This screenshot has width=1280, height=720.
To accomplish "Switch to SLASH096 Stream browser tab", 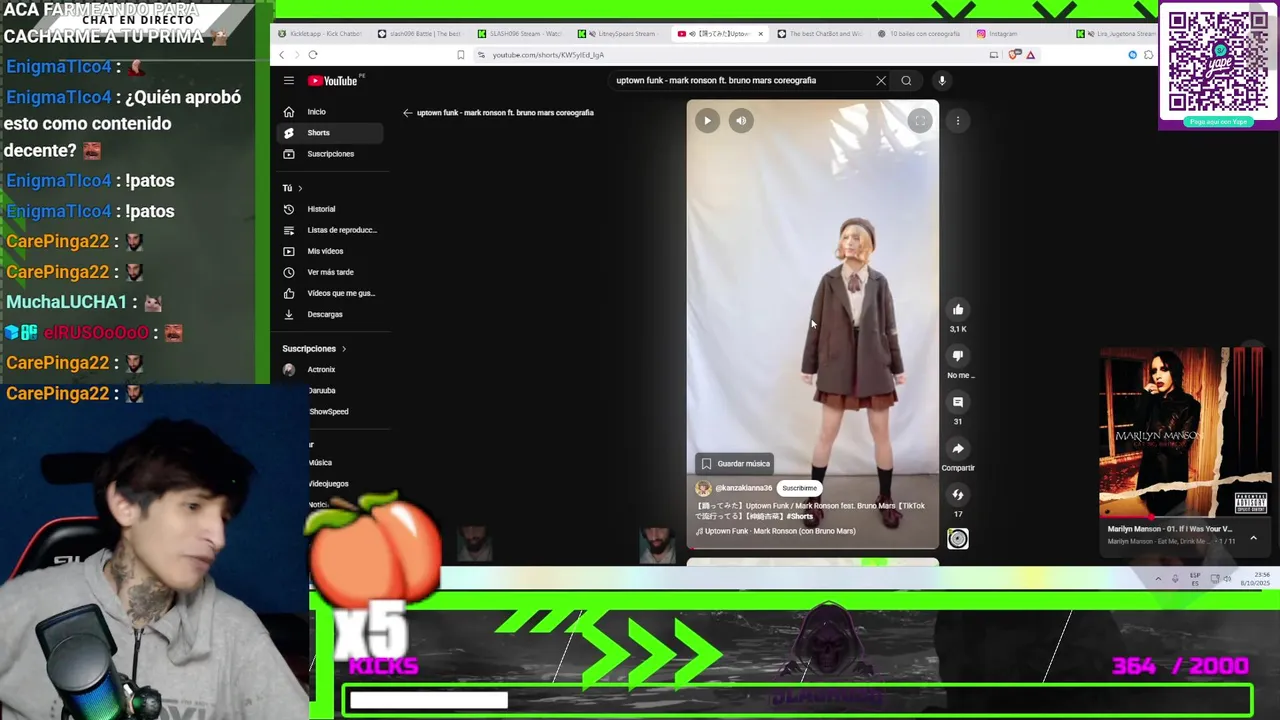I will 520,34.
